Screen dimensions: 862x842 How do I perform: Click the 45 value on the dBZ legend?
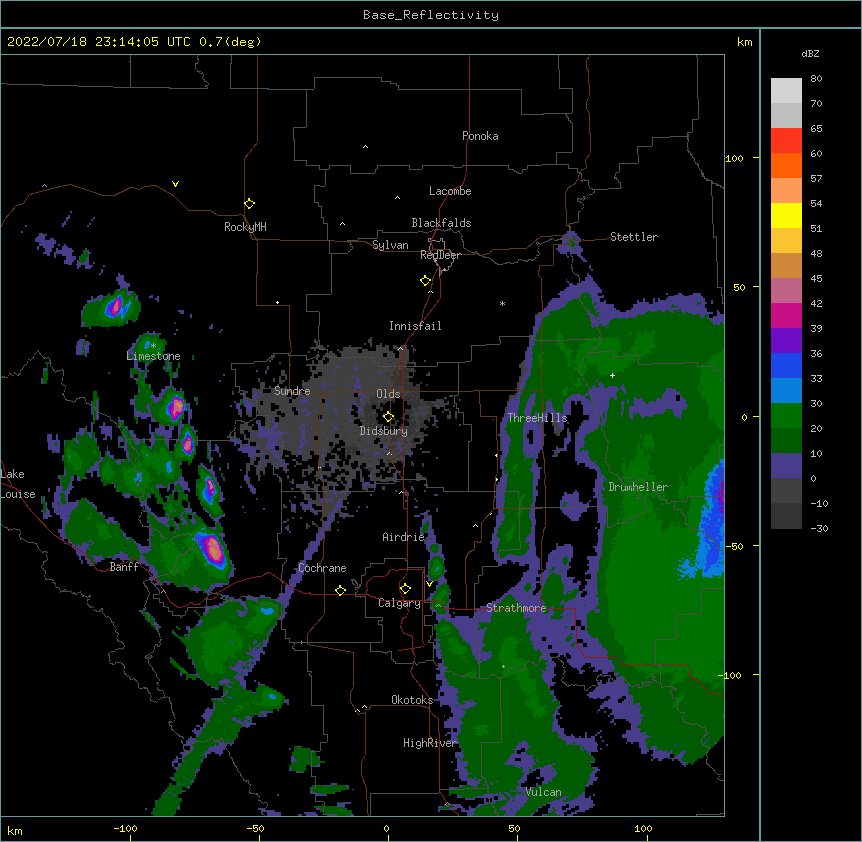(x=816, y=279)
